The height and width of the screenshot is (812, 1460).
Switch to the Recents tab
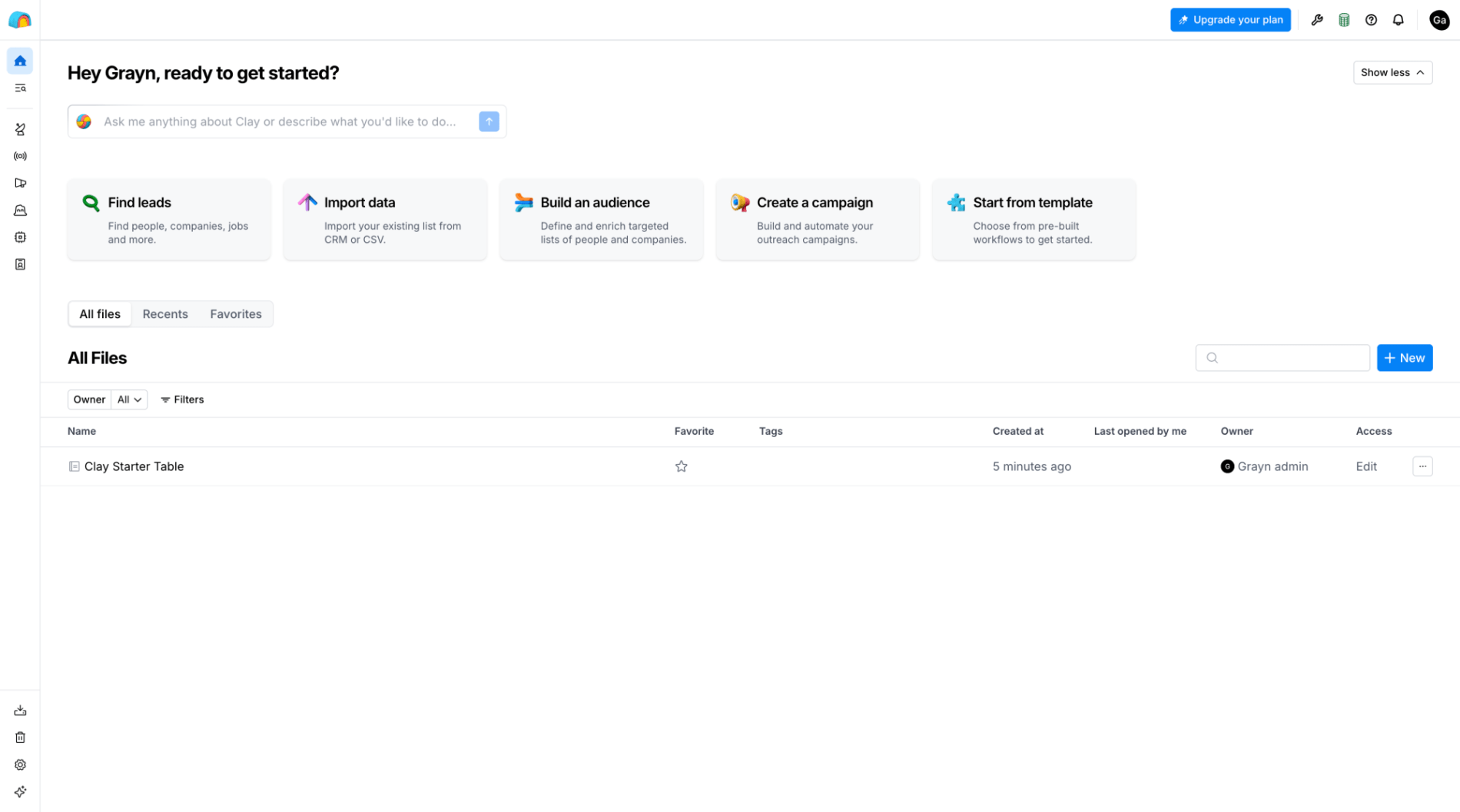click(165, 313)
